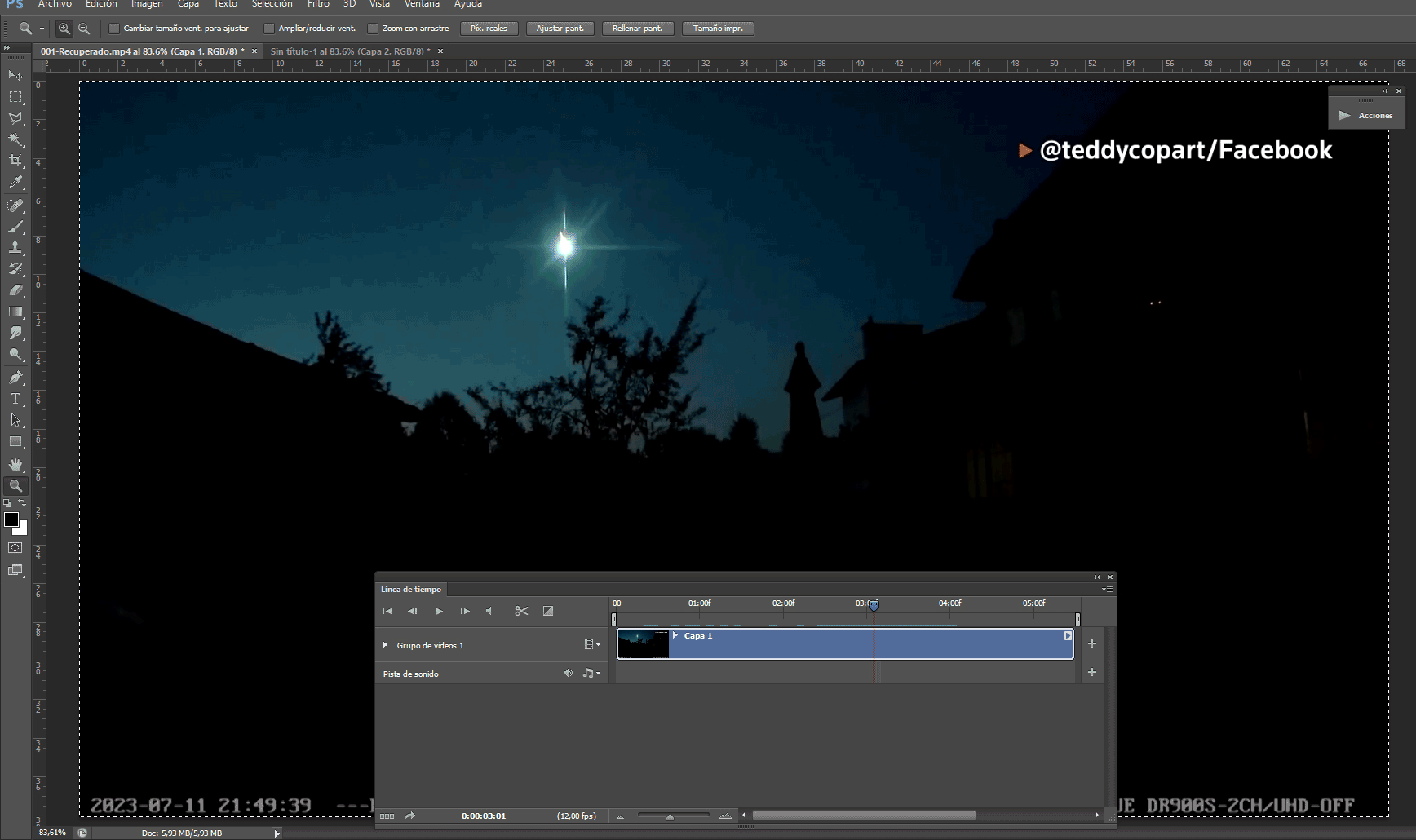Select the Brush tool
Screen dimensions: 1416x840
(x=15, y=227)
